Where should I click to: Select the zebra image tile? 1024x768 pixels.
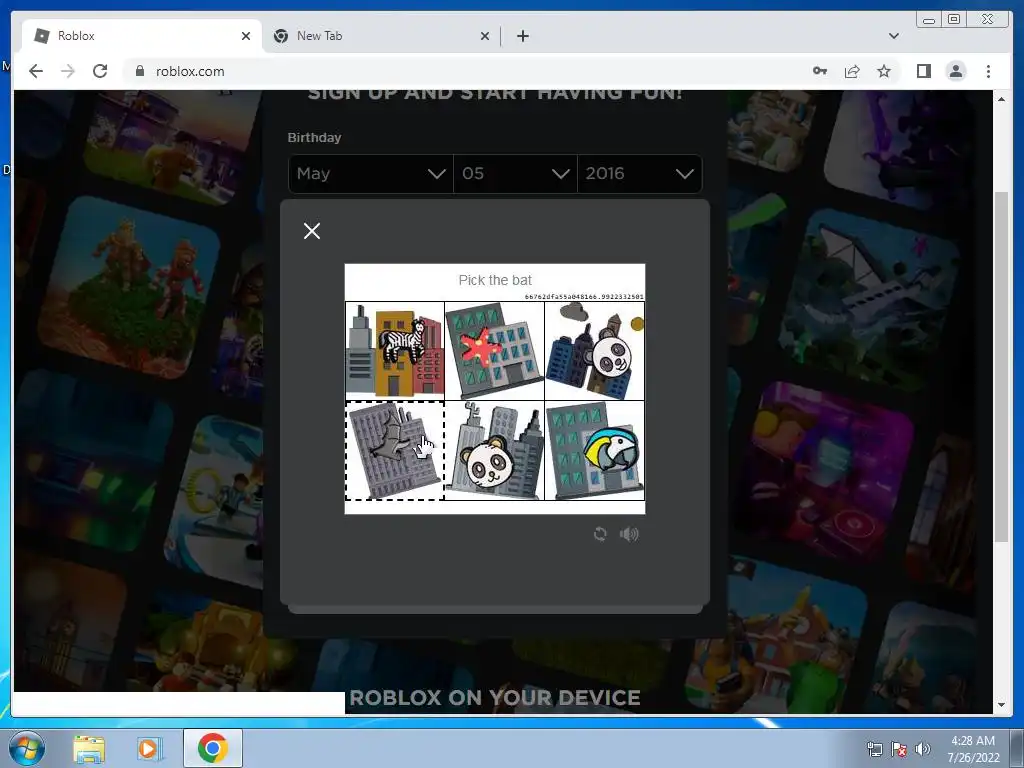click(394, 351)
